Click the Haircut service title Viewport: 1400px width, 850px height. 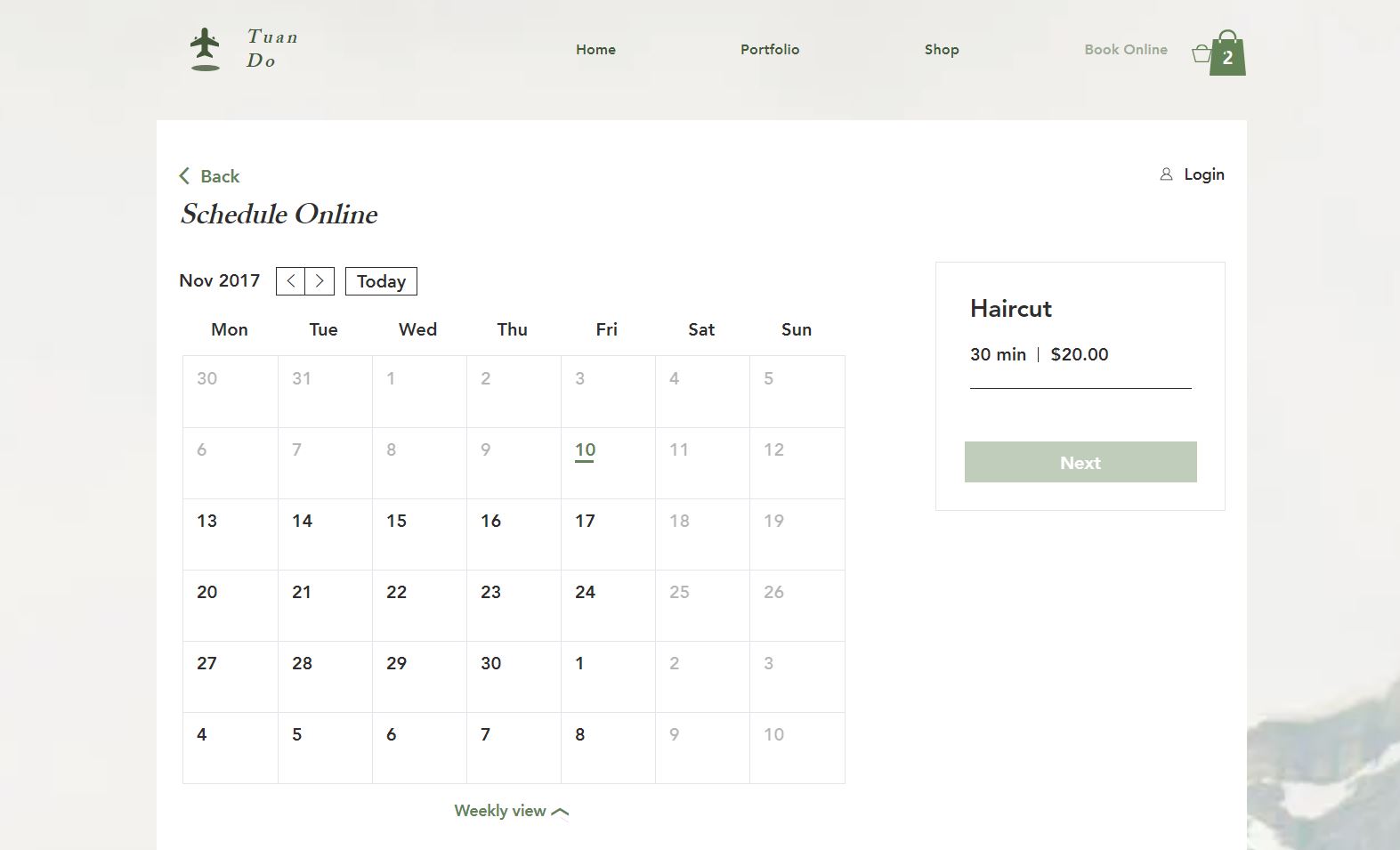coord(1011,309)
